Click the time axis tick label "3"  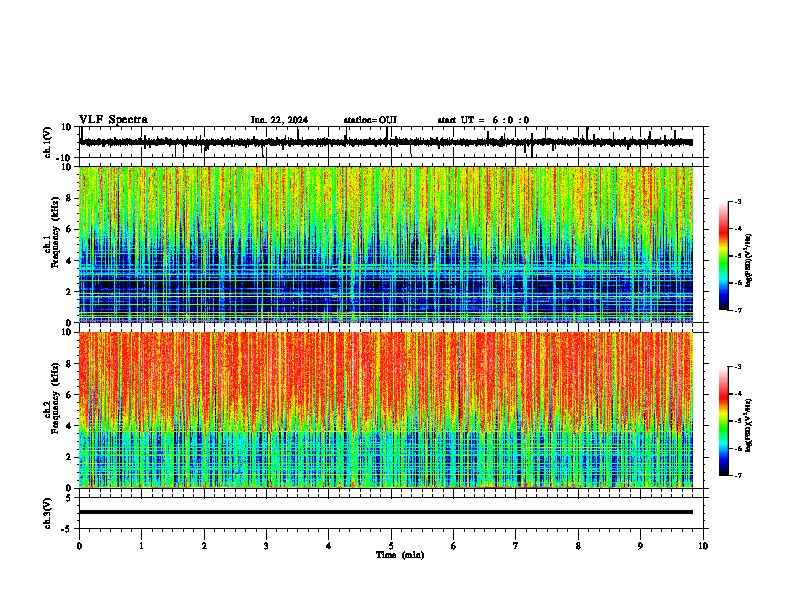[266, 546]
